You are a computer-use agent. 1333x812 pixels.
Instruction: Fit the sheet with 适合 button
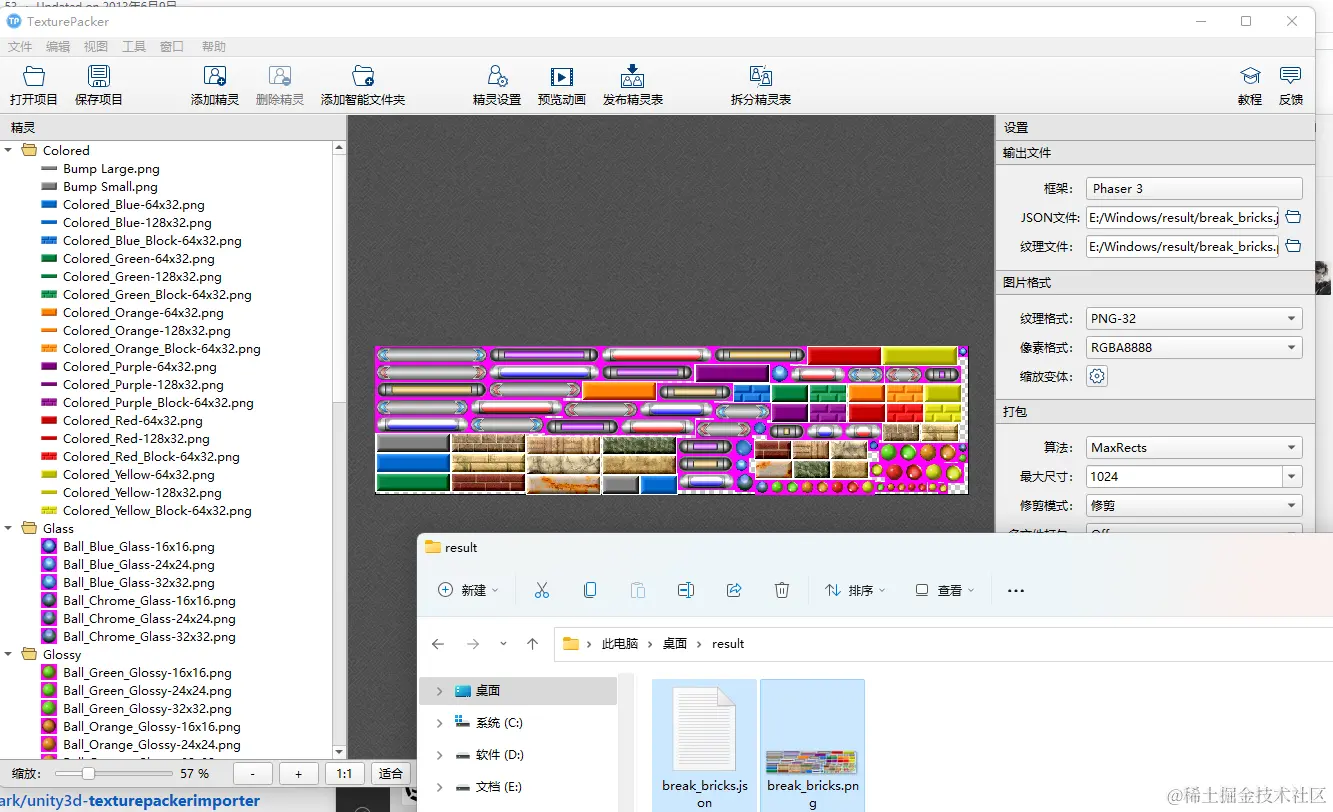click(391, 774)
